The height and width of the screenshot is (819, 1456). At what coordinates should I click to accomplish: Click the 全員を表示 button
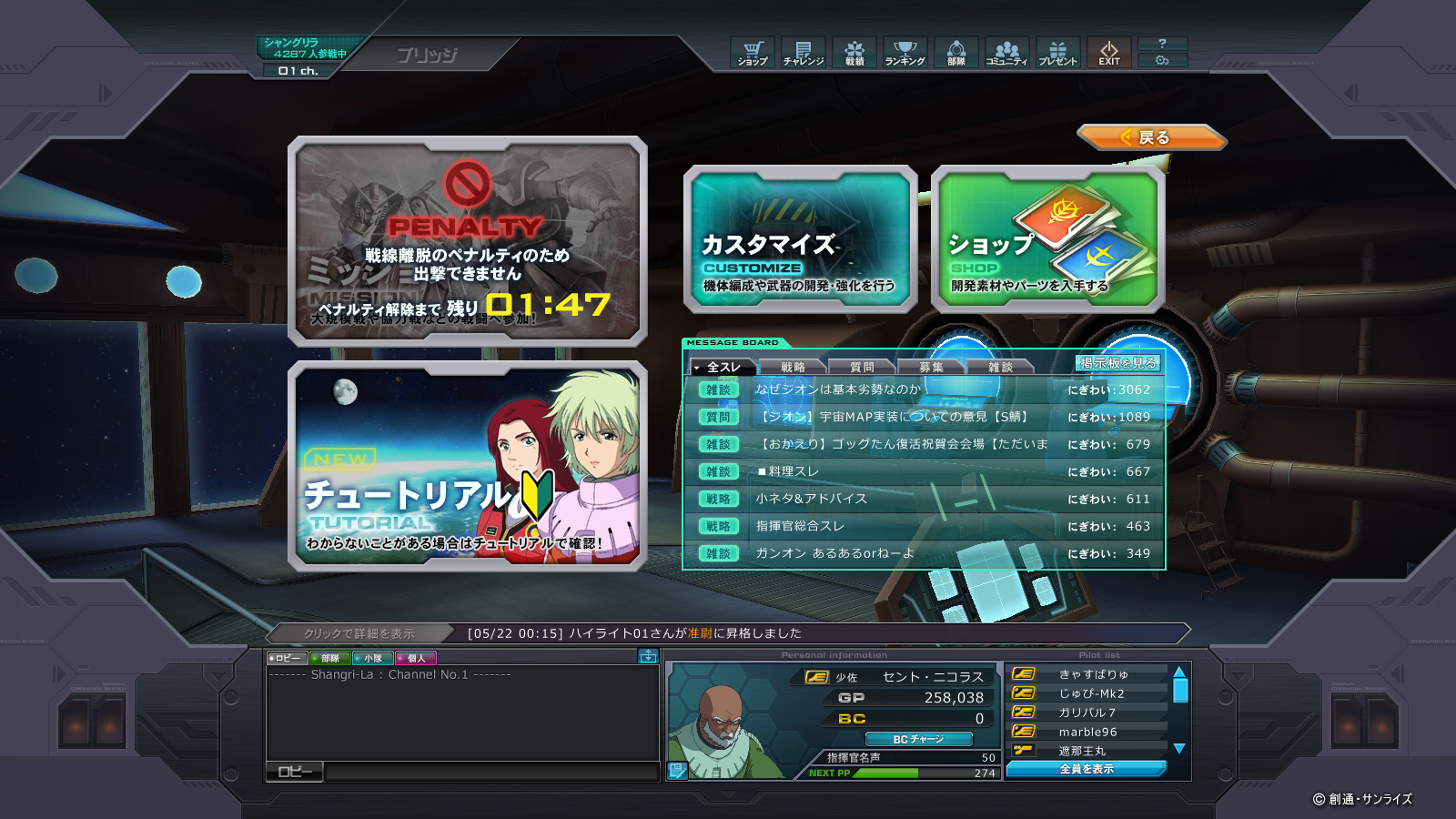pyautogui.click(x=1087, y=769)
